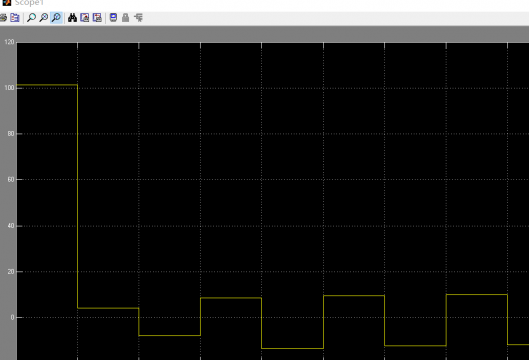Select the Zoom X-axis magnifier tool
Viewport: 529px width, 360px height.
coord(44,18)
